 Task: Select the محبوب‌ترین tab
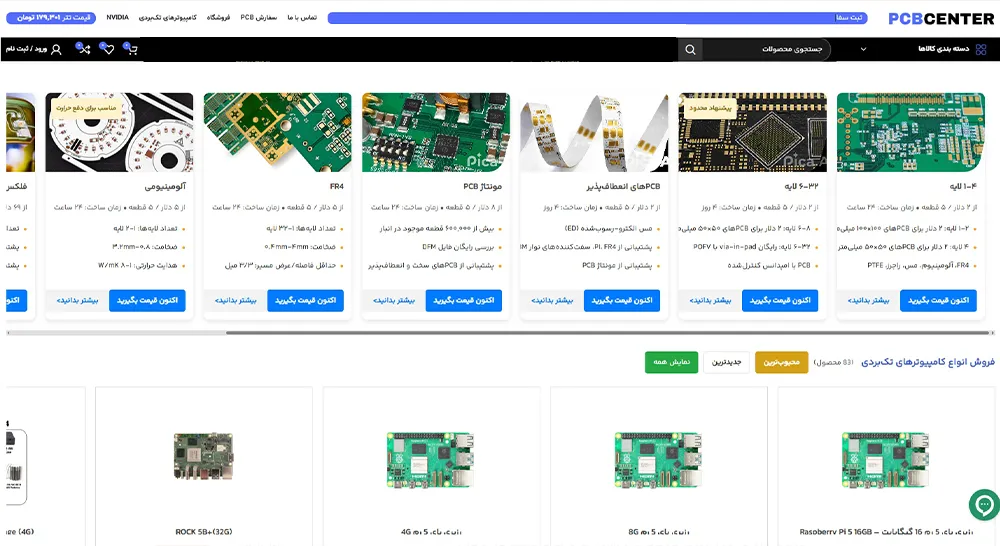[781, 362]
